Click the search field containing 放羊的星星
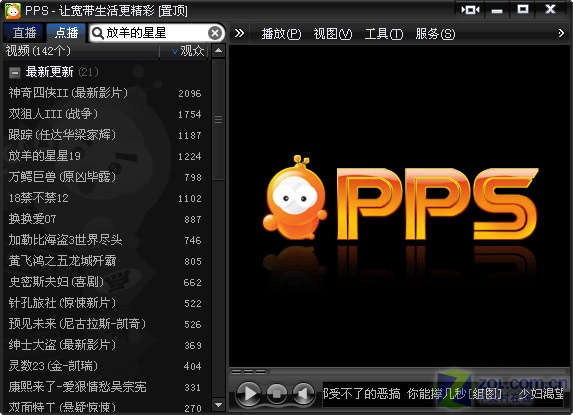The width and height of the screenshot is (573, 415). (x=156, y=33)
